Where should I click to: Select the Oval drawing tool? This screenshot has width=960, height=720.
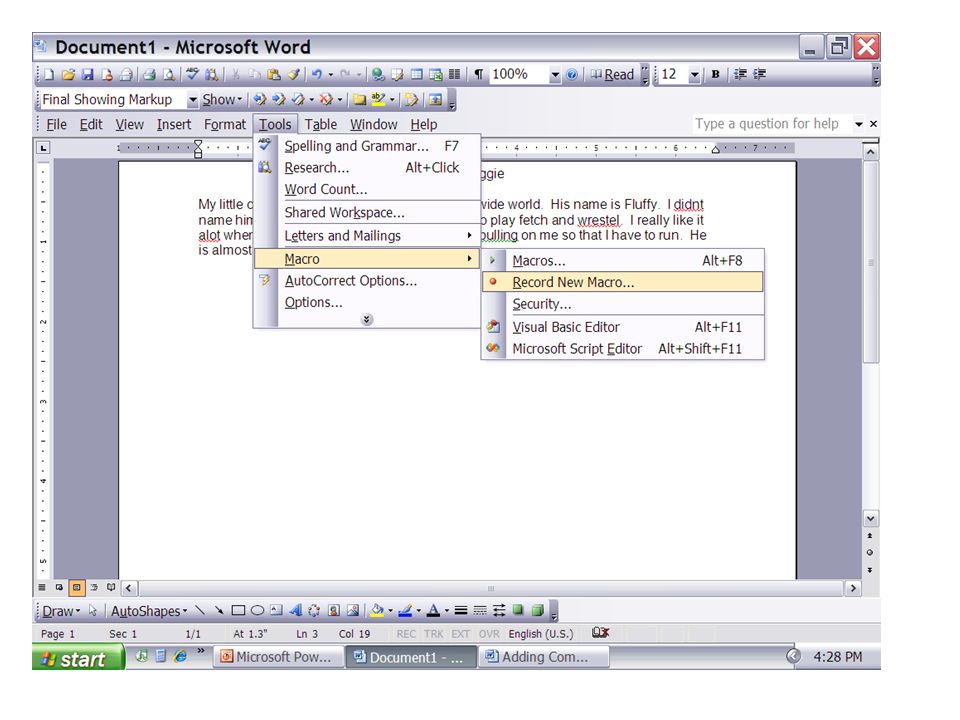(x=257, y=610)
